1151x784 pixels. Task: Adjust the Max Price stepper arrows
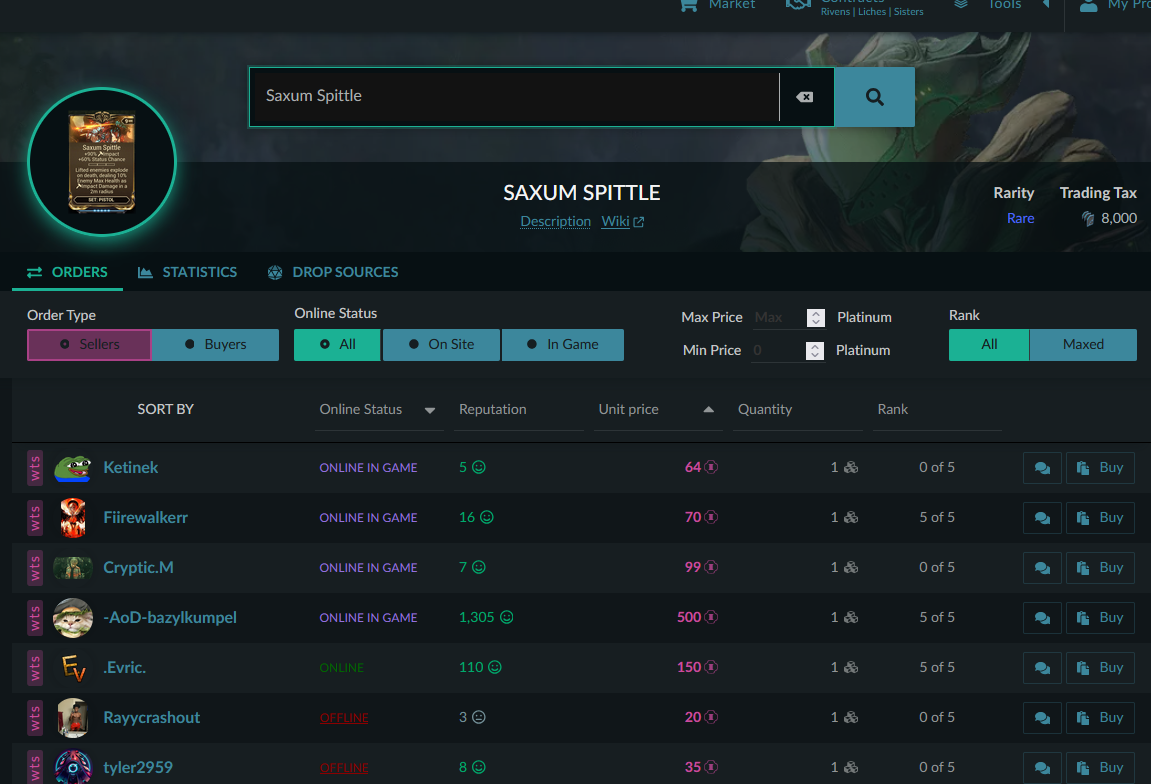(816, 317)
